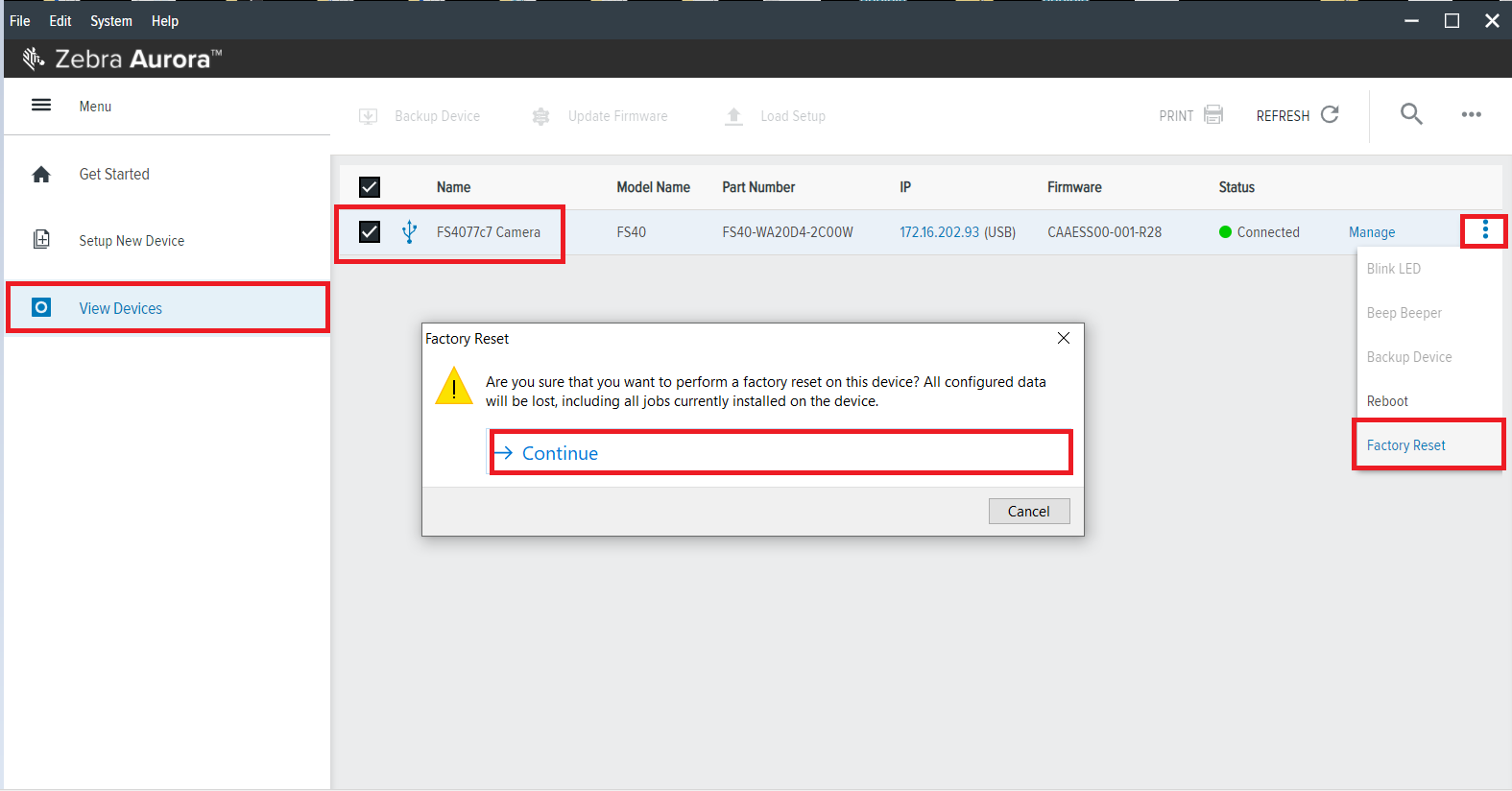The height and width of the screenshot is (791, 1512).
Task: Sort by the Part Number column header
Action: 758,187
